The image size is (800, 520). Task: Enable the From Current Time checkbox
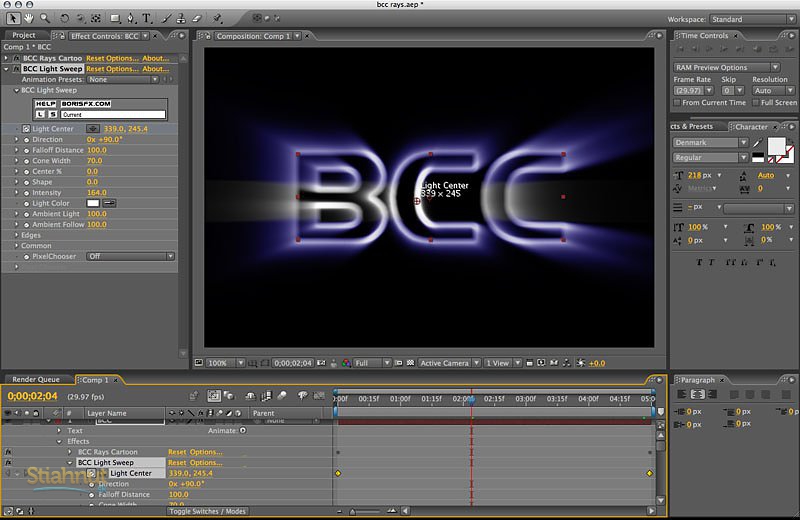coord(677,103)
